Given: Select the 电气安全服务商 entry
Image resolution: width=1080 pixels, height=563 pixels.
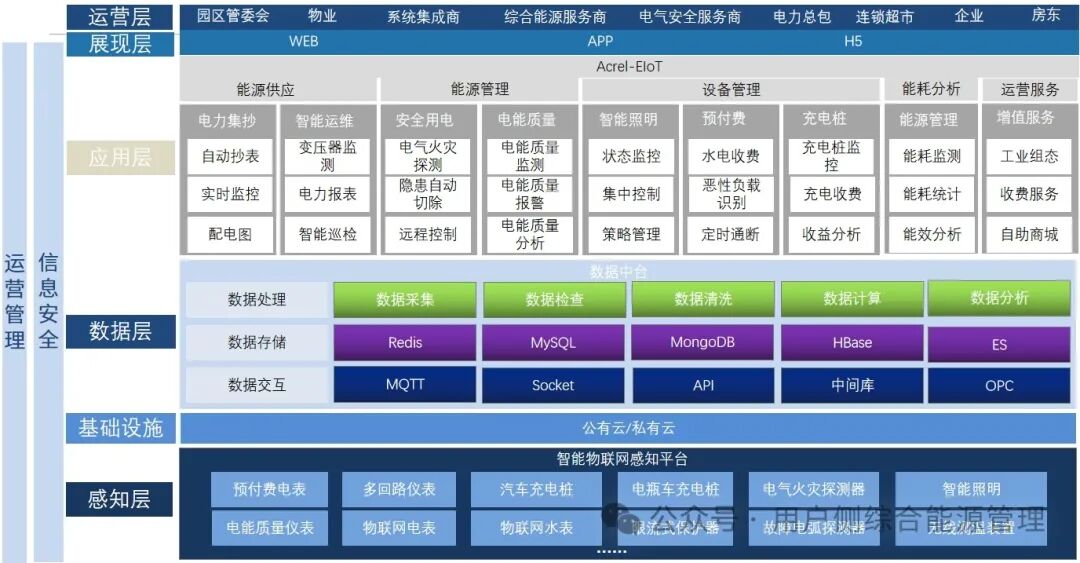Looking at the screenshot, I should pyautogui.click(x=689, y=17).
